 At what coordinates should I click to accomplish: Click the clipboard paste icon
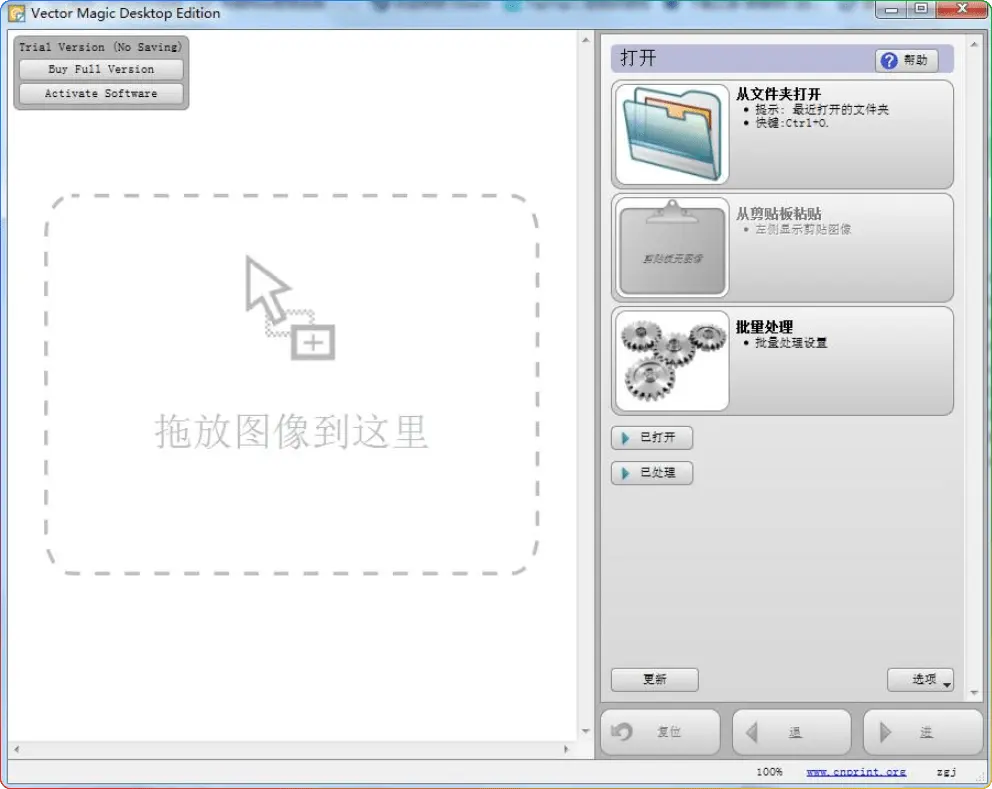coord(672,248)
